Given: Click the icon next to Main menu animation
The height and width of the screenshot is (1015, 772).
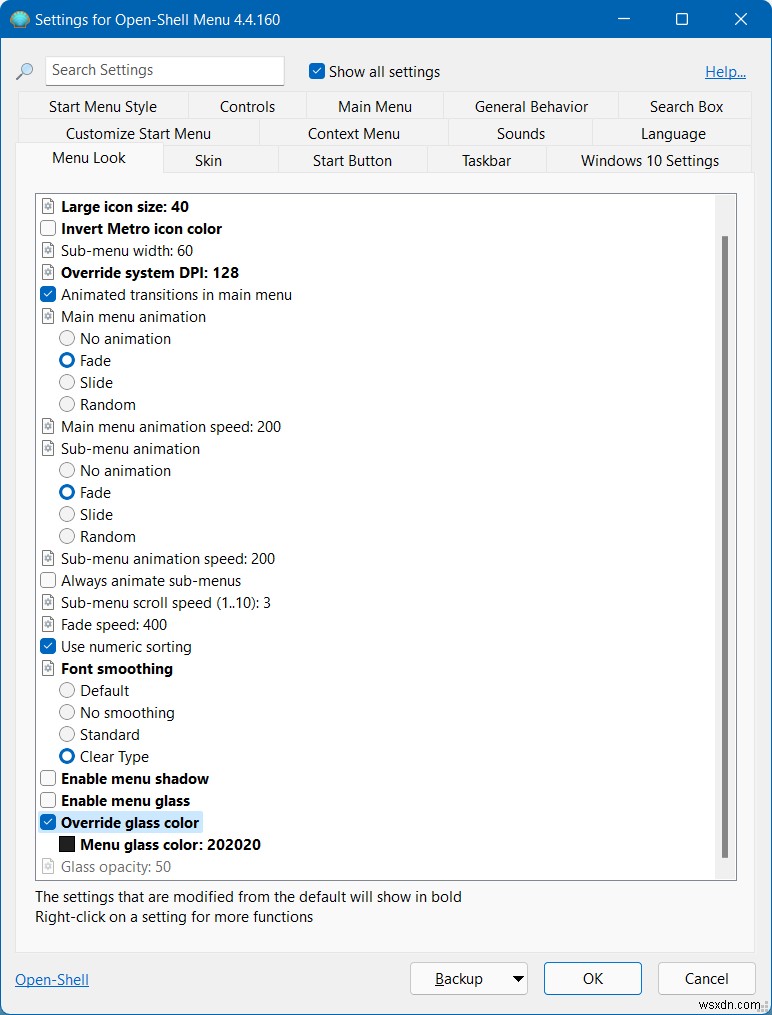Looking at the screenshot, I should tap(48, 317).
